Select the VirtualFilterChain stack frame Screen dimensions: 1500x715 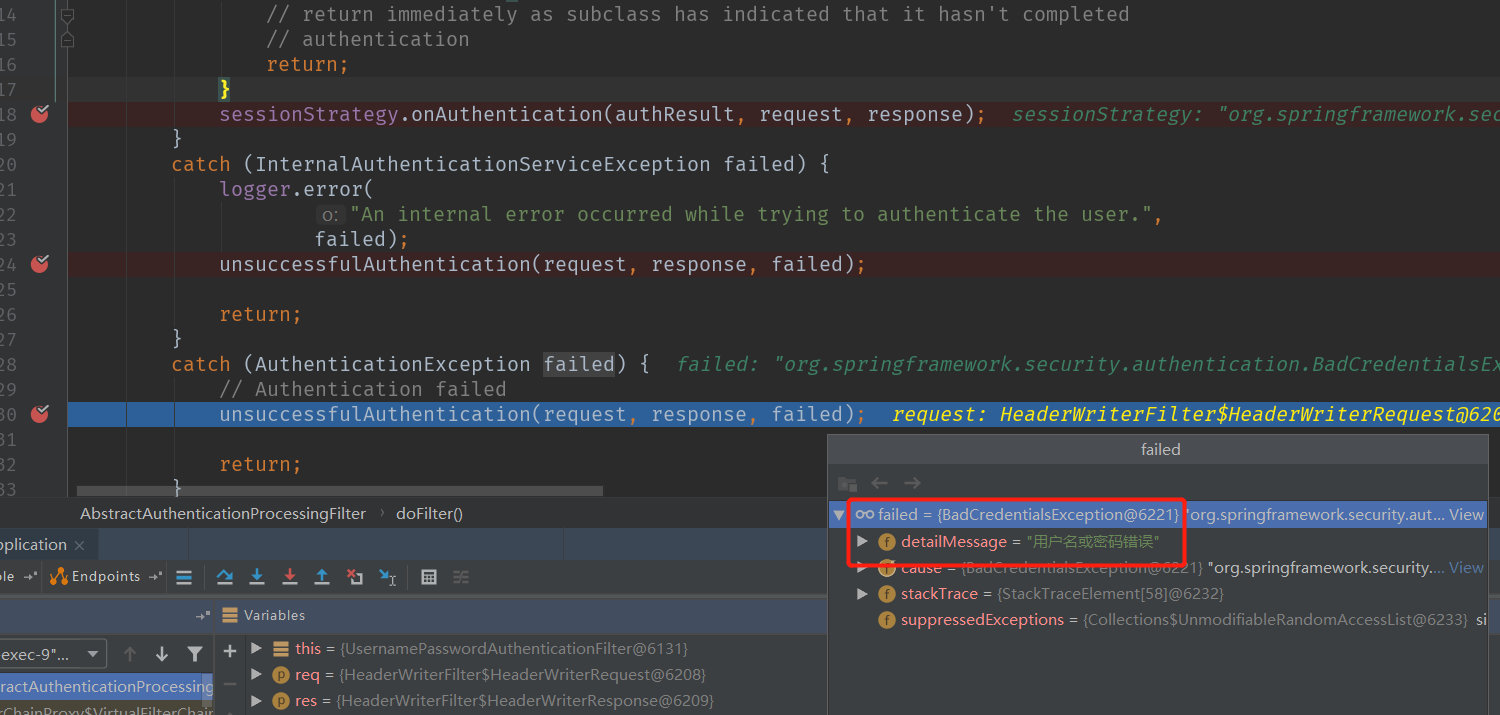pyautogui.click(x=106, y=708)
